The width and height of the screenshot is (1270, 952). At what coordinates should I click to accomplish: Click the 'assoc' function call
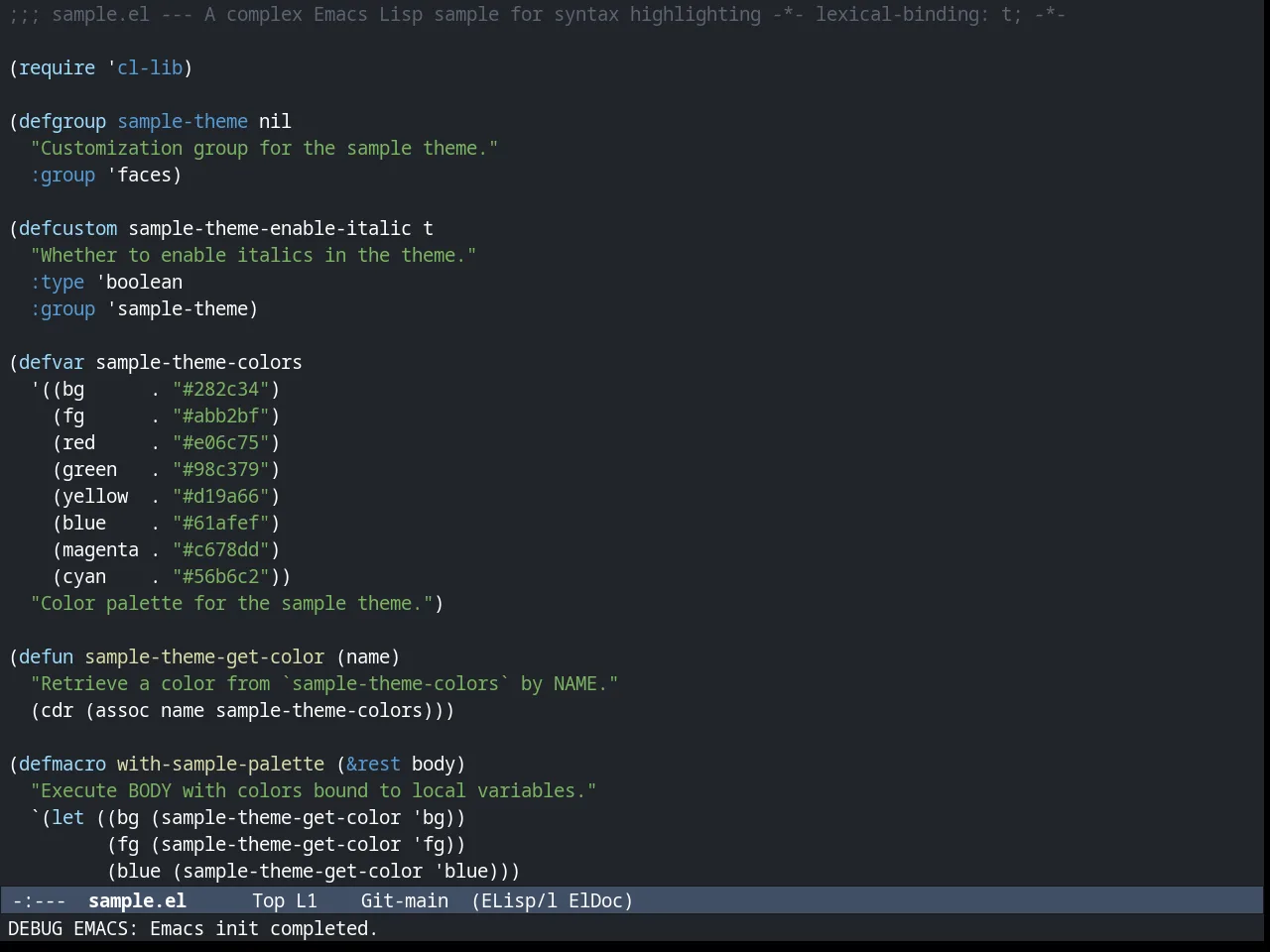pos(123,710)
